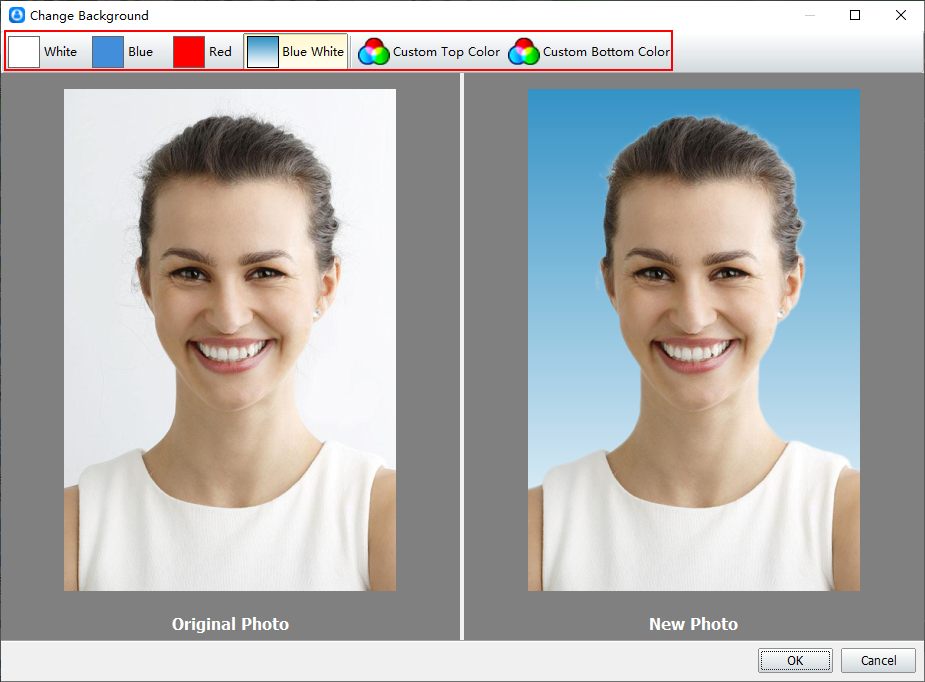This screenshot has width=925, height=682.
Task: Click the 'Blue White' label text
Action: pos(313,52)
